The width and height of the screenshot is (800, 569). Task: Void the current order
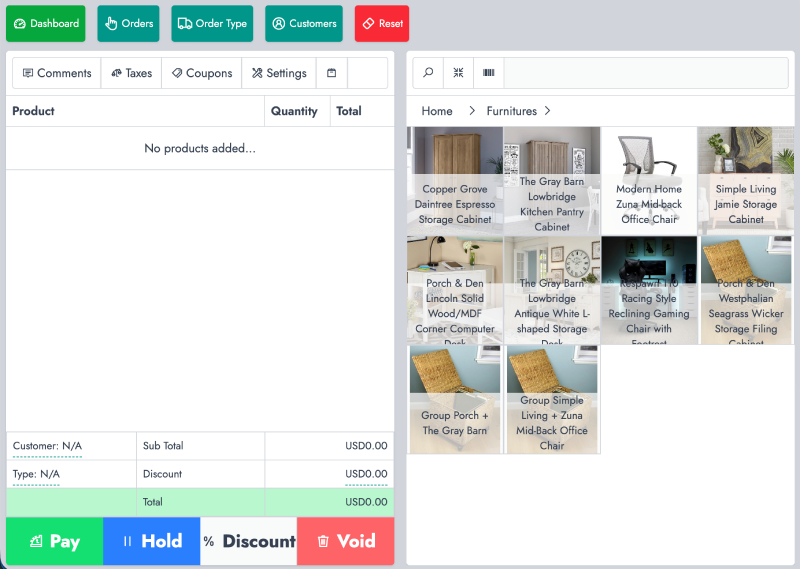[345, 541]
